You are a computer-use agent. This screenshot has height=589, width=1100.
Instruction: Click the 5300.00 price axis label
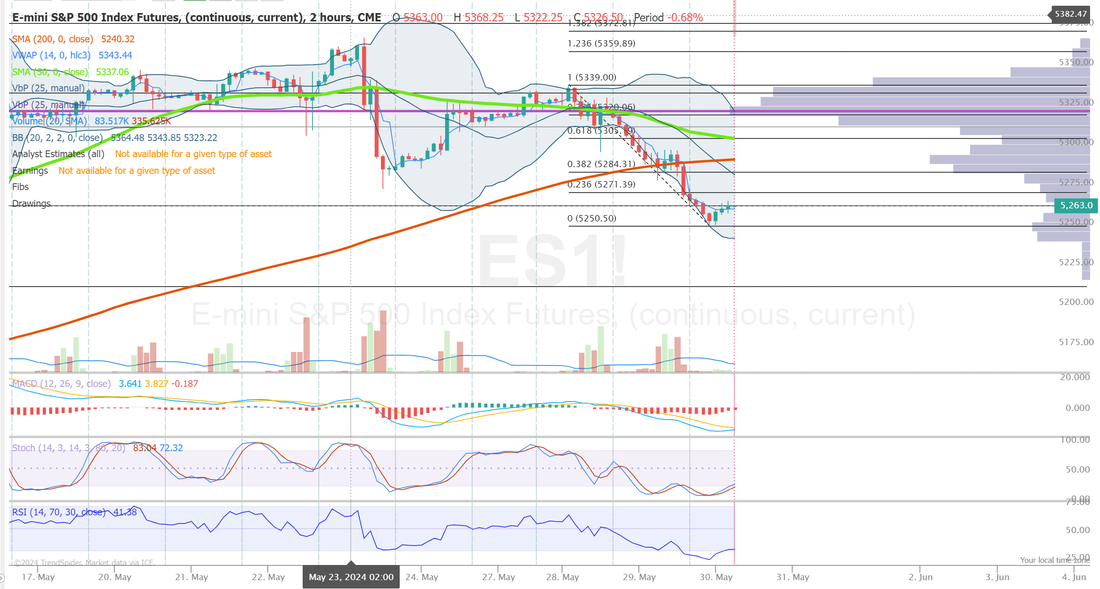[1076, 142]
